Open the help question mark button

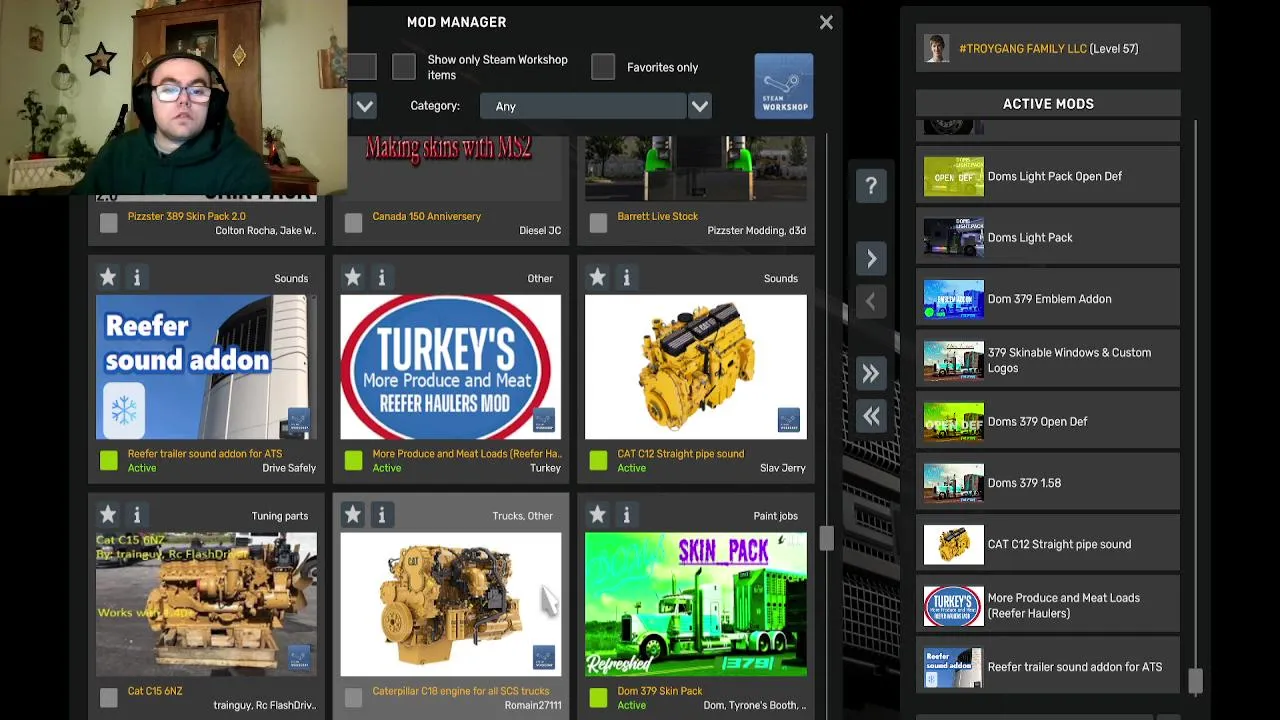click(x=871, y=186)
